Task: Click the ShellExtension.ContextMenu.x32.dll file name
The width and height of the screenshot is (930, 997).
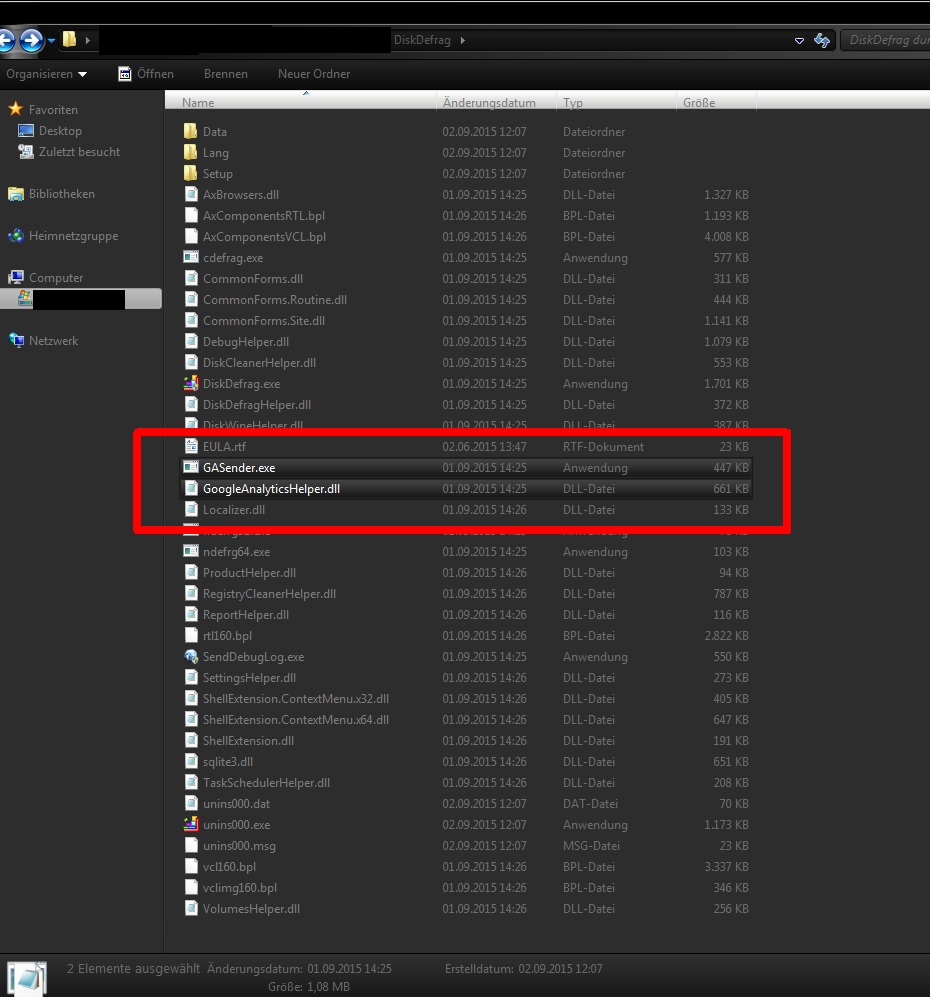Action: click(296, 698)
